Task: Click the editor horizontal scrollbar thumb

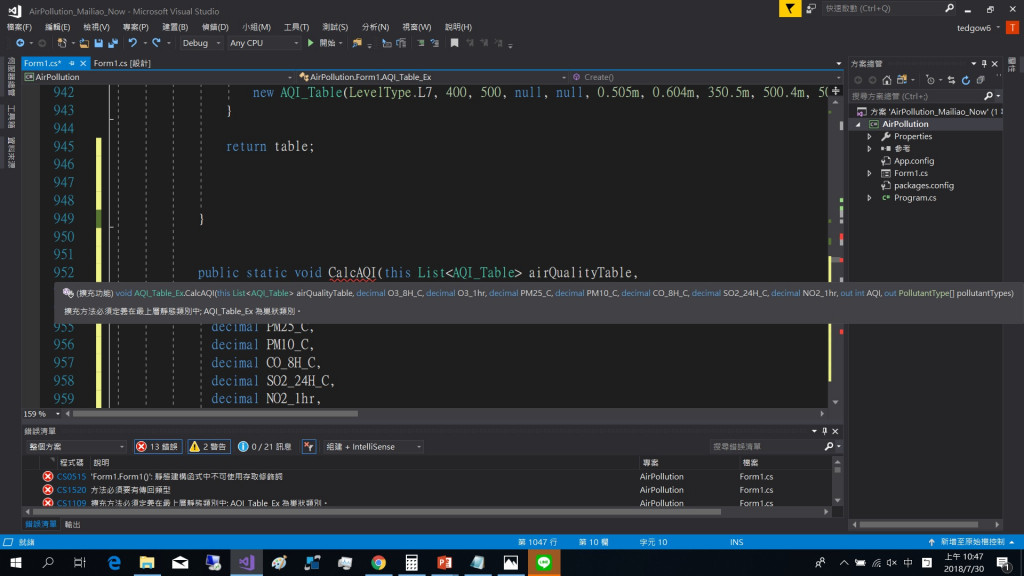Action: 216,414
